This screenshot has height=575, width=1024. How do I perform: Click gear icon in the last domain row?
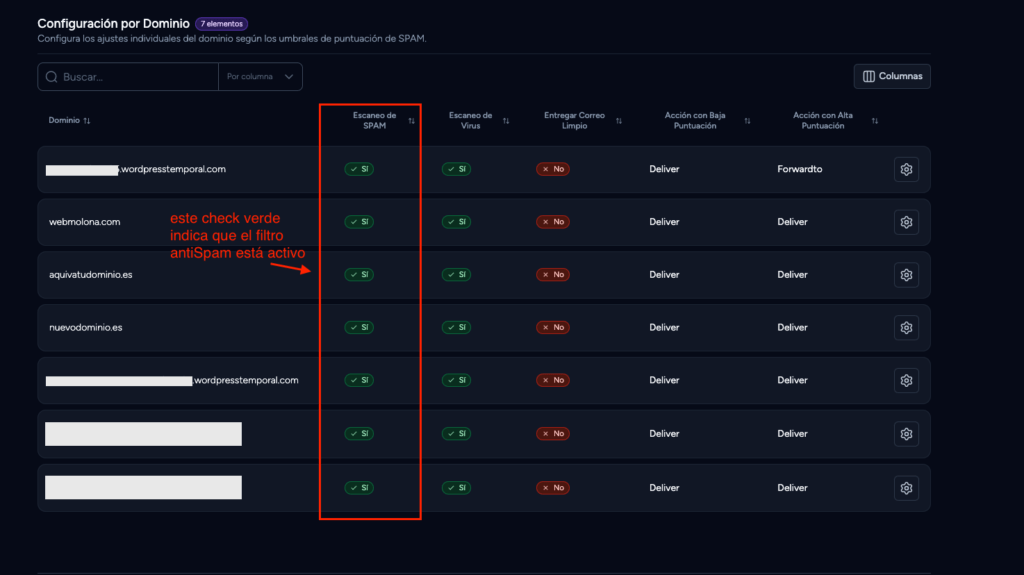click(x=906, y=488)
